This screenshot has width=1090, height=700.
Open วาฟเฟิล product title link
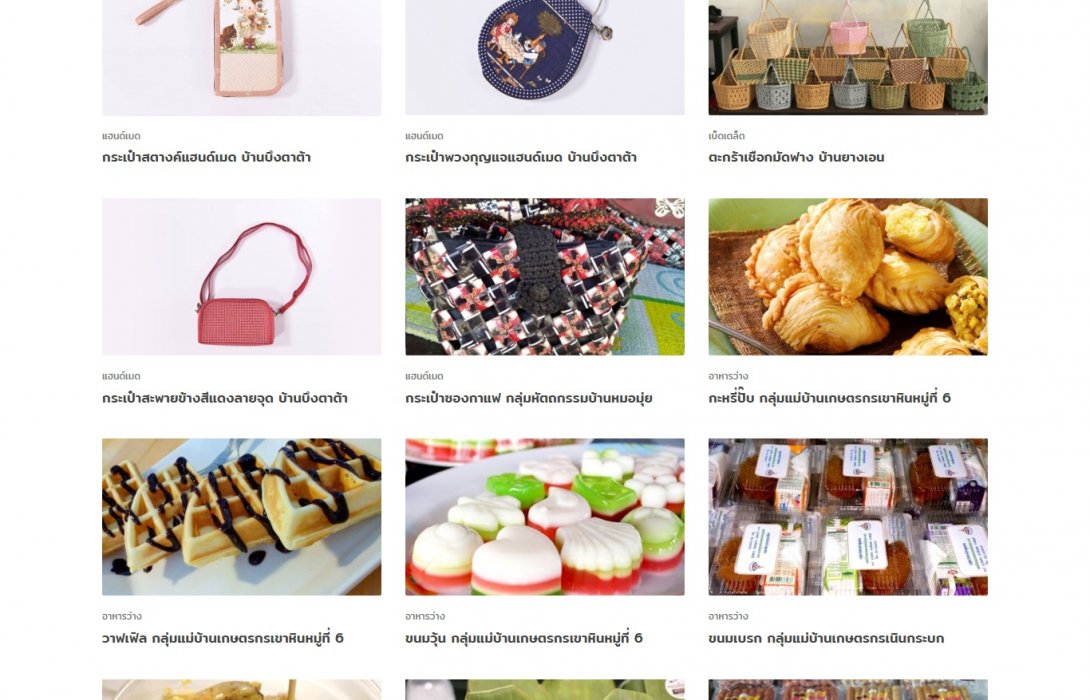[x=222, y=638]
